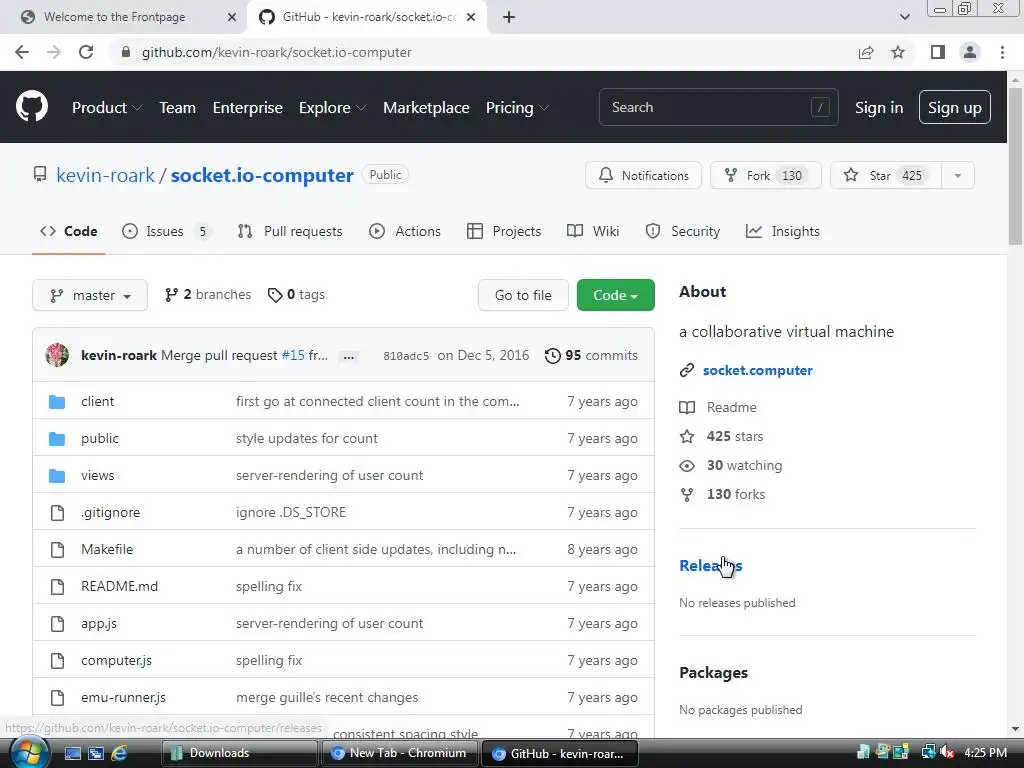
Task: Switch to the Insights tab
Action: point(782,231)
